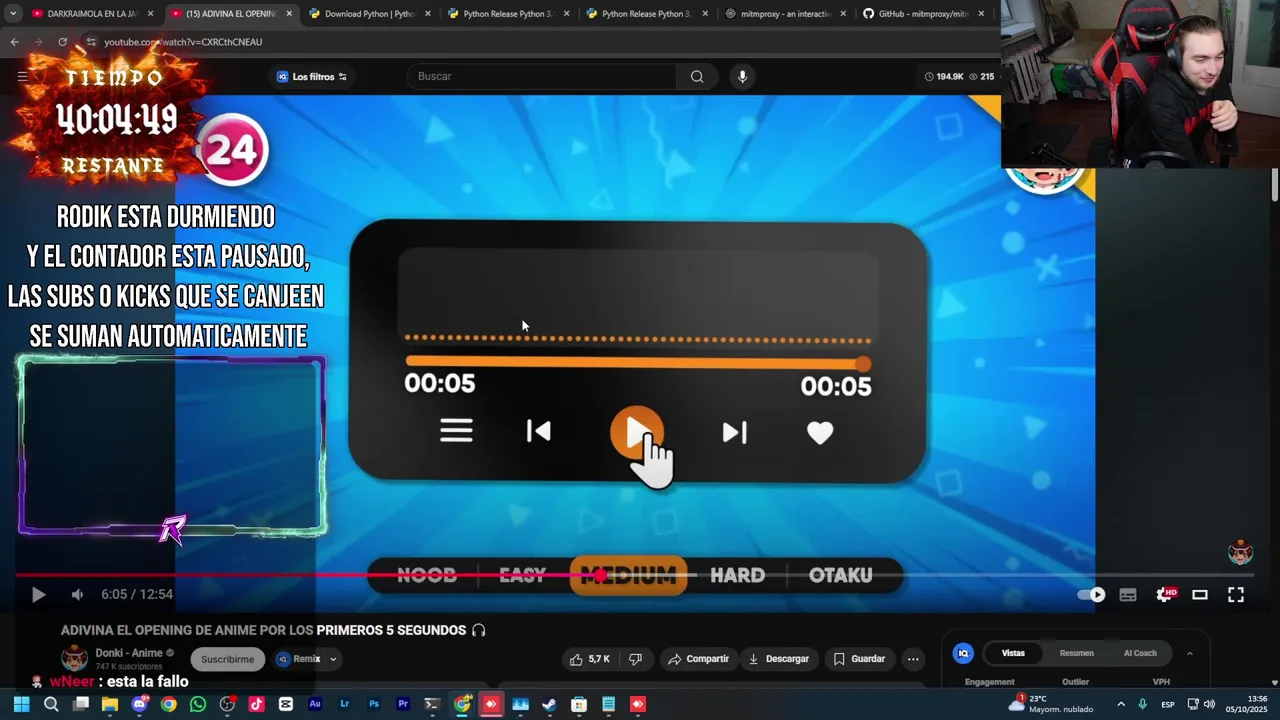Mute the video with the speaker icon
The width and height of the screenshot is (1280, 720).
point(77,594)
